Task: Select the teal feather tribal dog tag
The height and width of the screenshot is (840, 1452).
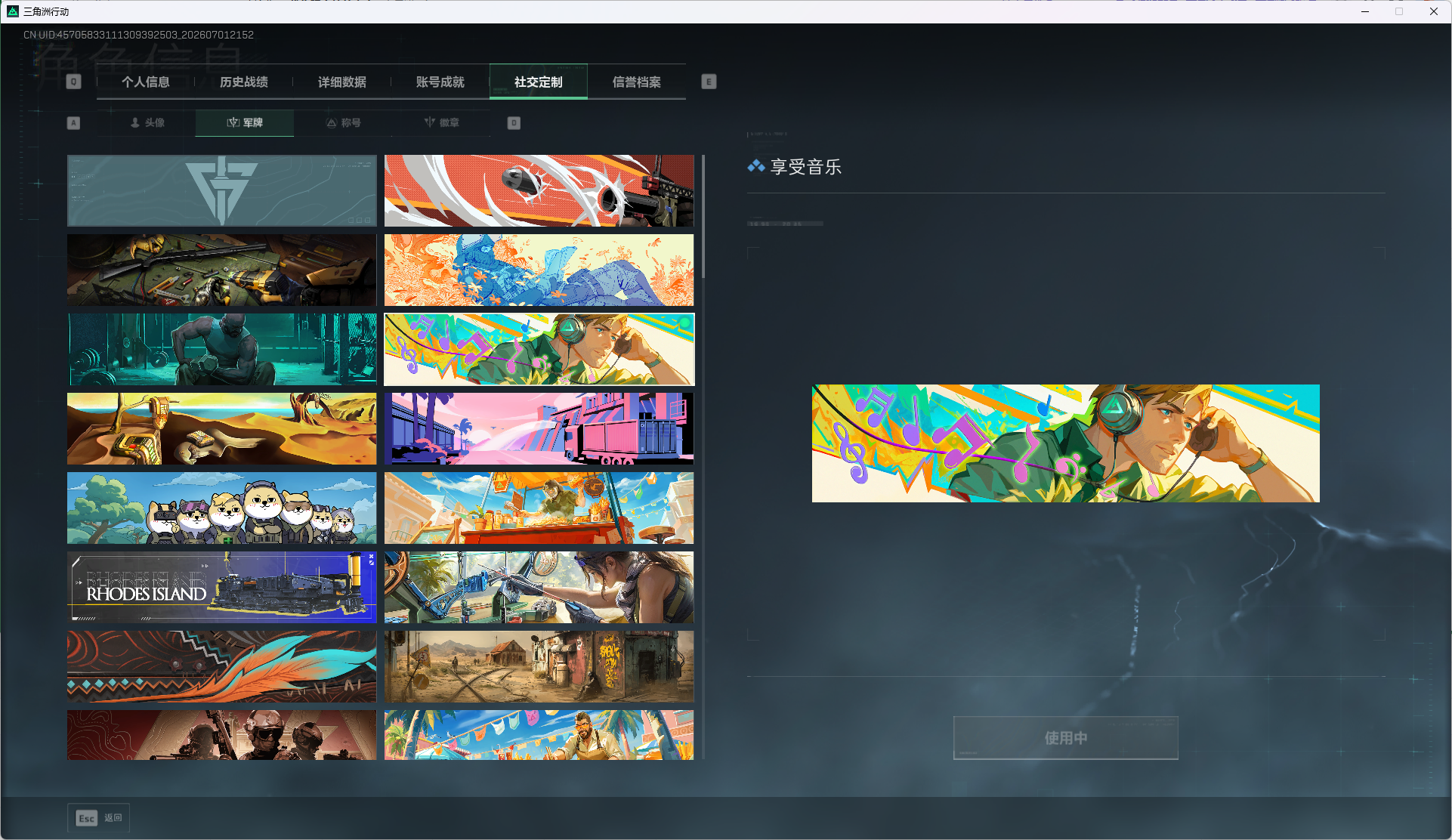Action: point(222,666)
